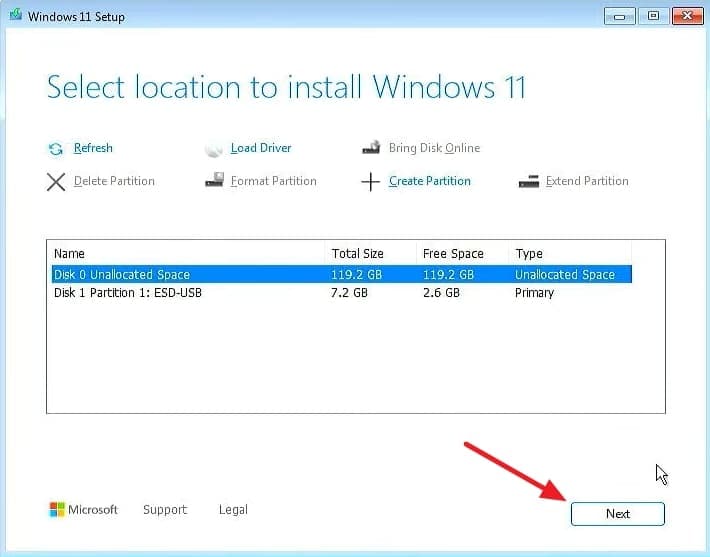Maximize the Windows 11 Setup window
This screenshot has width=710, height=557.
[653, 16]
